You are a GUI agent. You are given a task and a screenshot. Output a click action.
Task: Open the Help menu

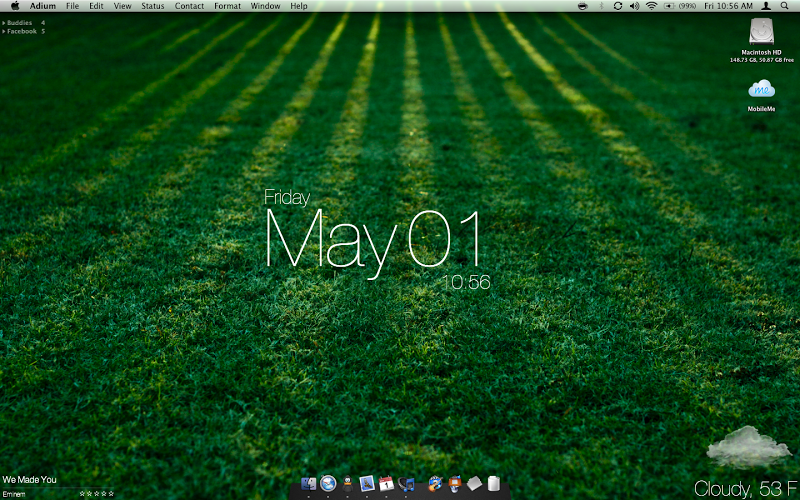[298, 6]
